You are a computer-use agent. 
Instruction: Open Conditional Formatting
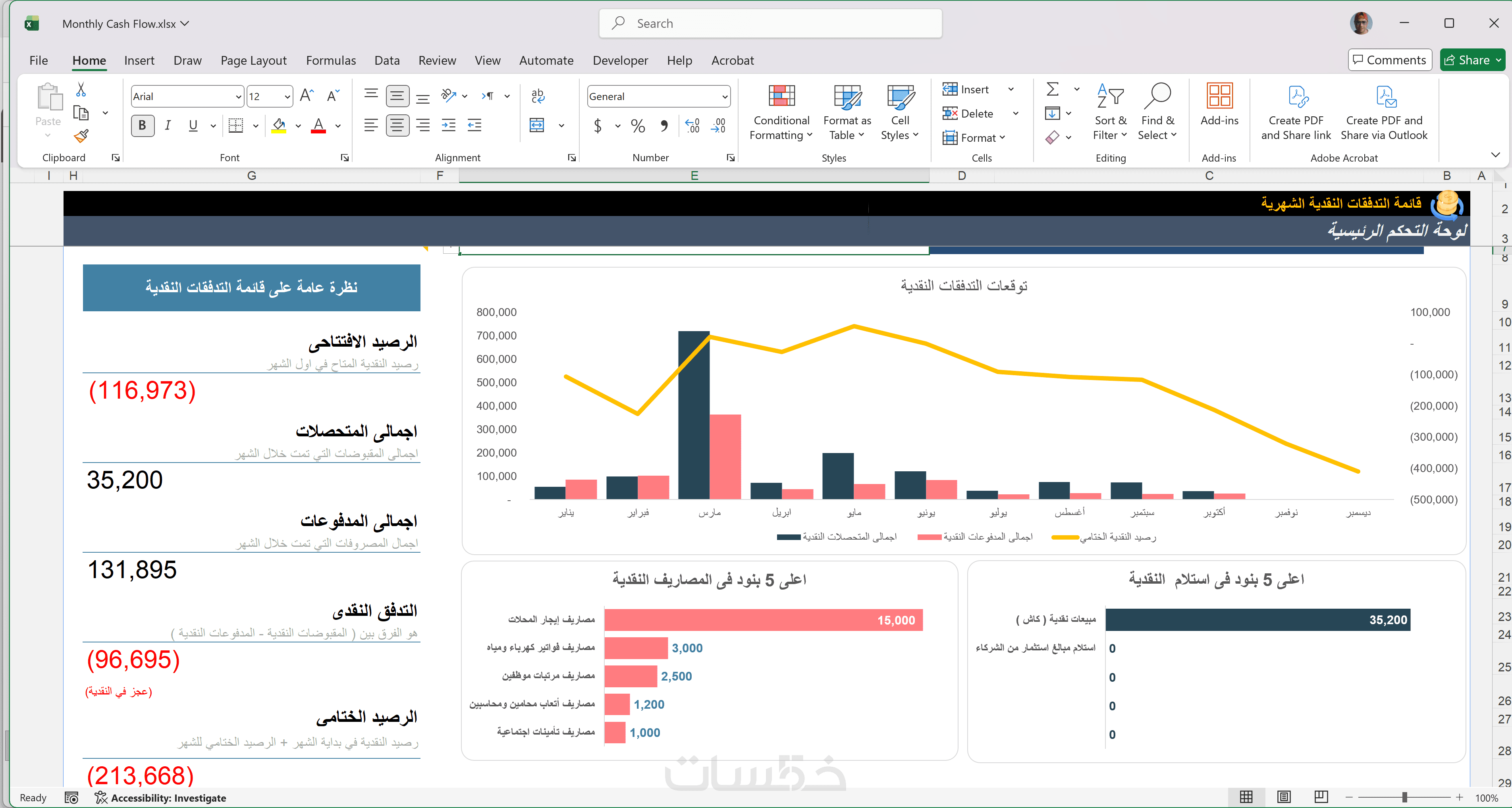781,112
